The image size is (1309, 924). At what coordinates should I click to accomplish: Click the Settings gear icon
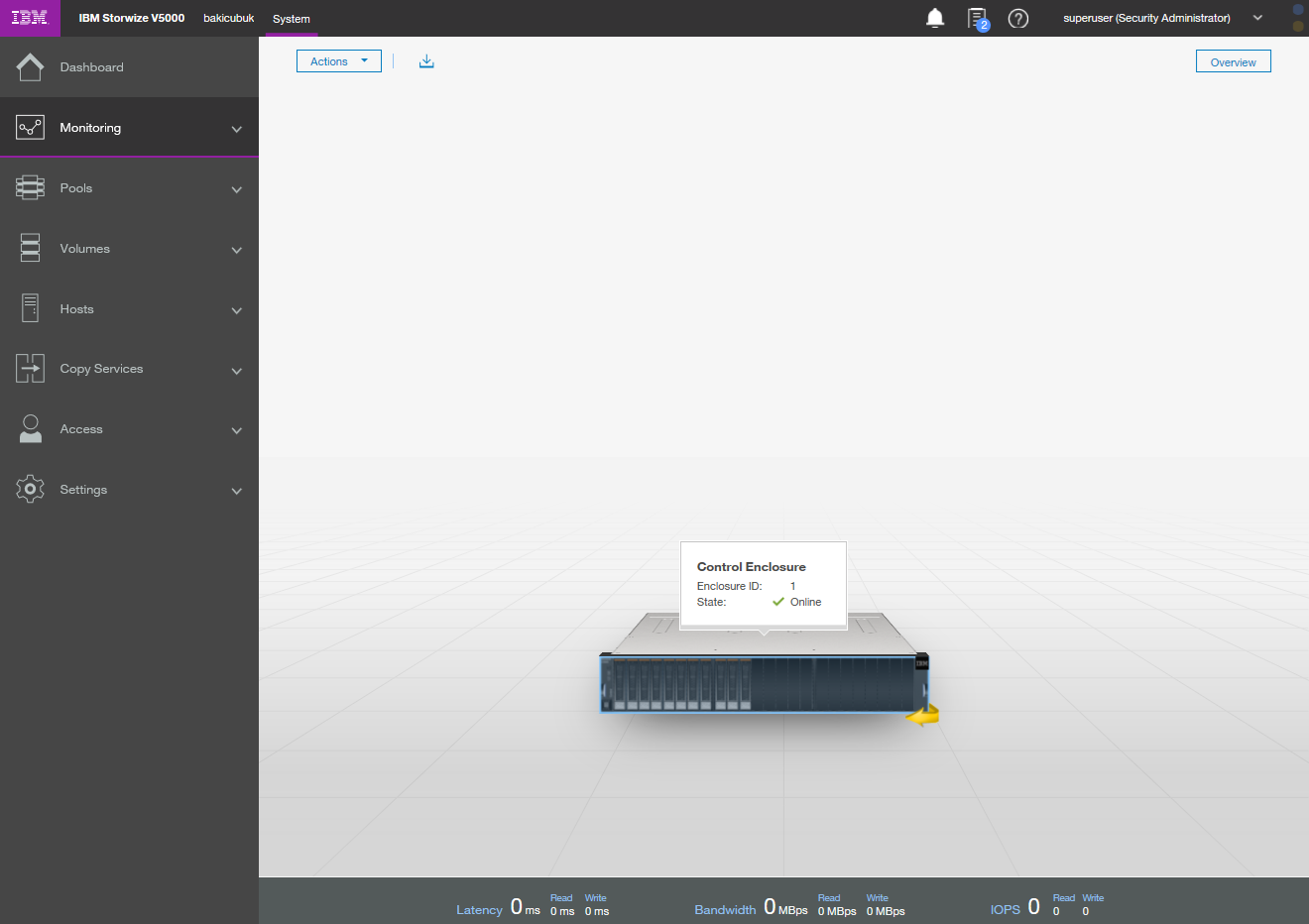pyautogui.click(x=30, y=489)
